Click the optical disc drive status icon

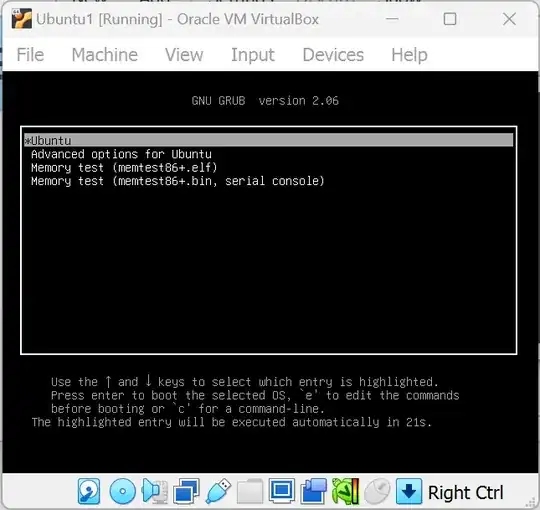(x=122, y=491)
